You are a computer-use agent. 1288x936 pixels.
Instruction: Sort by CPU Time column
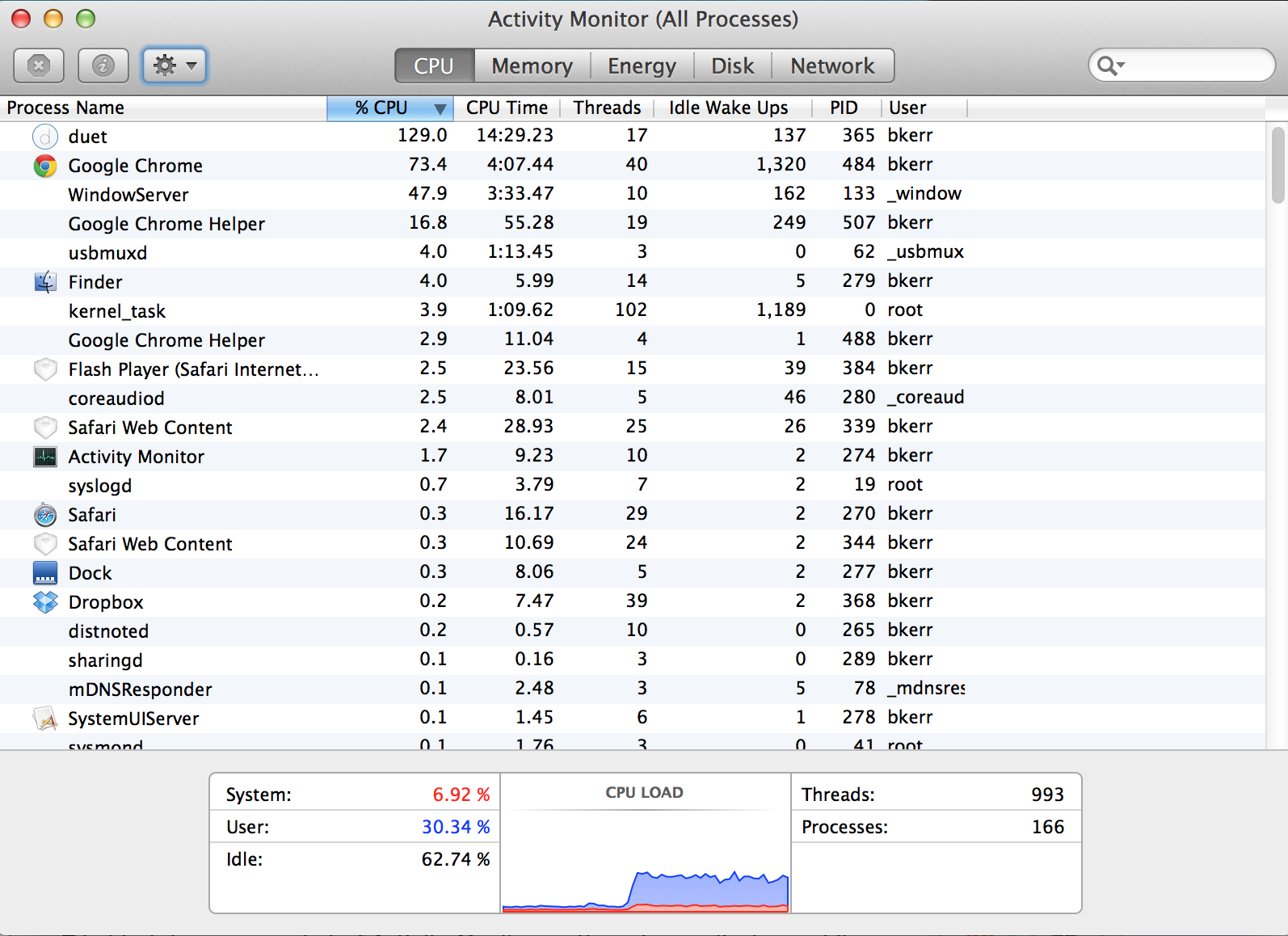tap(507, 108)
